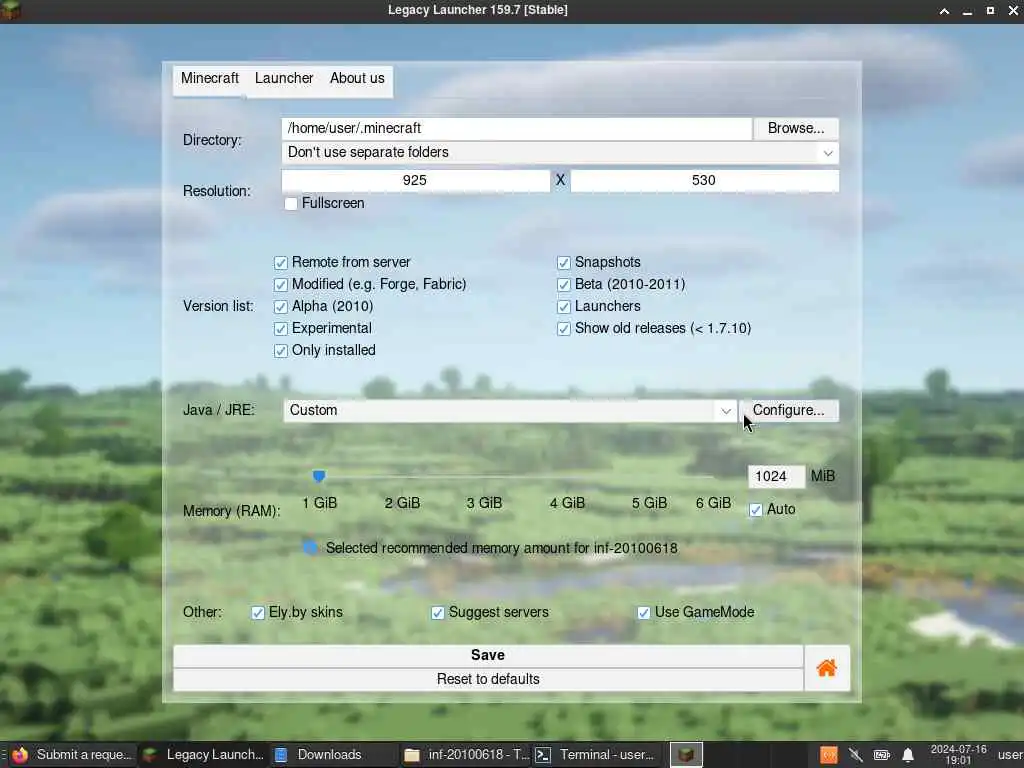1024x768 pixels.
Task: Click the Browse... button
Action: [796, 129]
